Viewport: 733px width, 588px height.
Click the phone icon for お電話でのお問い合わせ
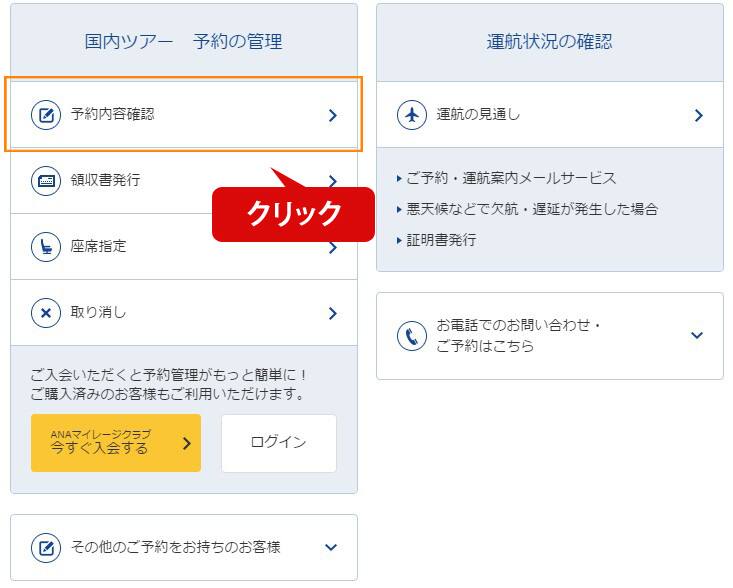pyautogui.click(x=412, y=336)
